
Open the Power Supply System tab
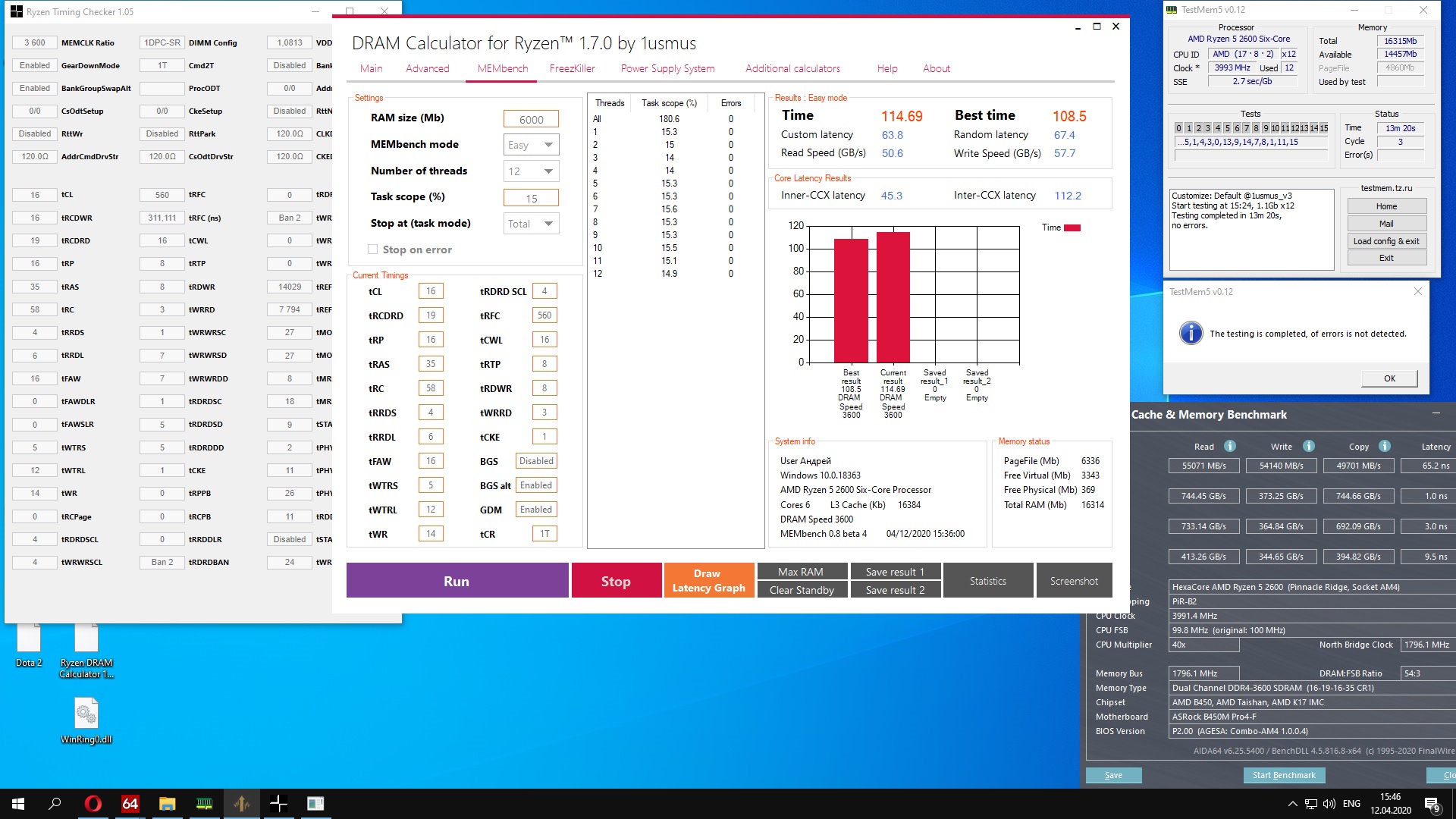pyautogui.click(x=667, y=68)
